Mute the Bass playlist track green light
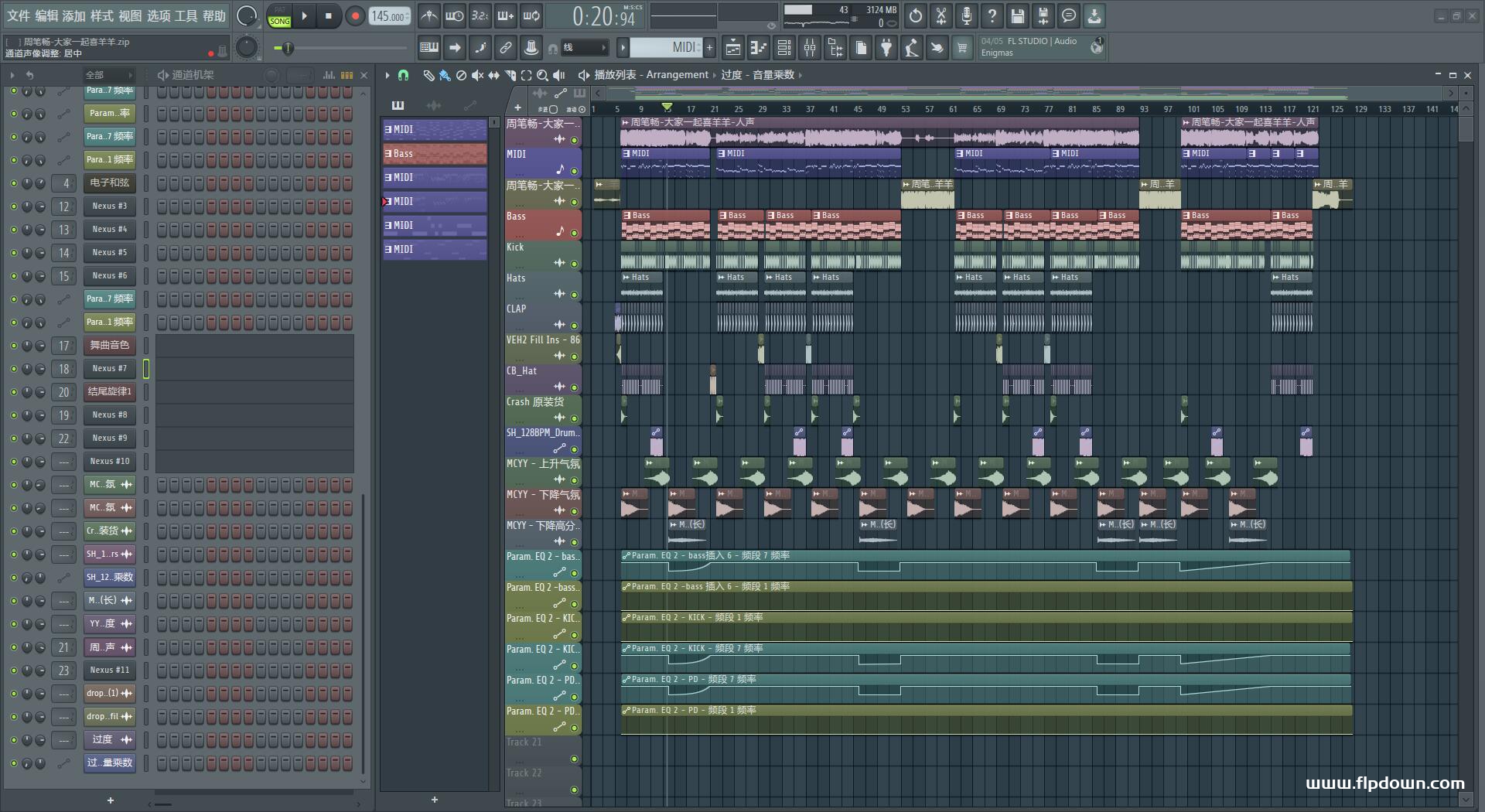This screenshot has width=1485, height=812. click(x=574, y=233)
